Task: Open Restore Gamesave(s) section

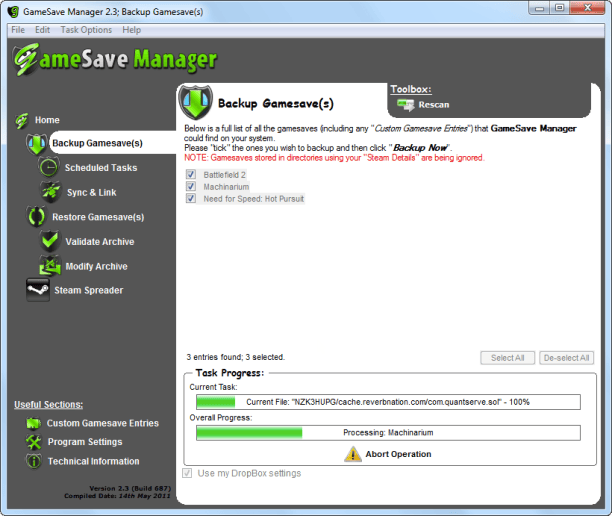Action: coord(98,217)
